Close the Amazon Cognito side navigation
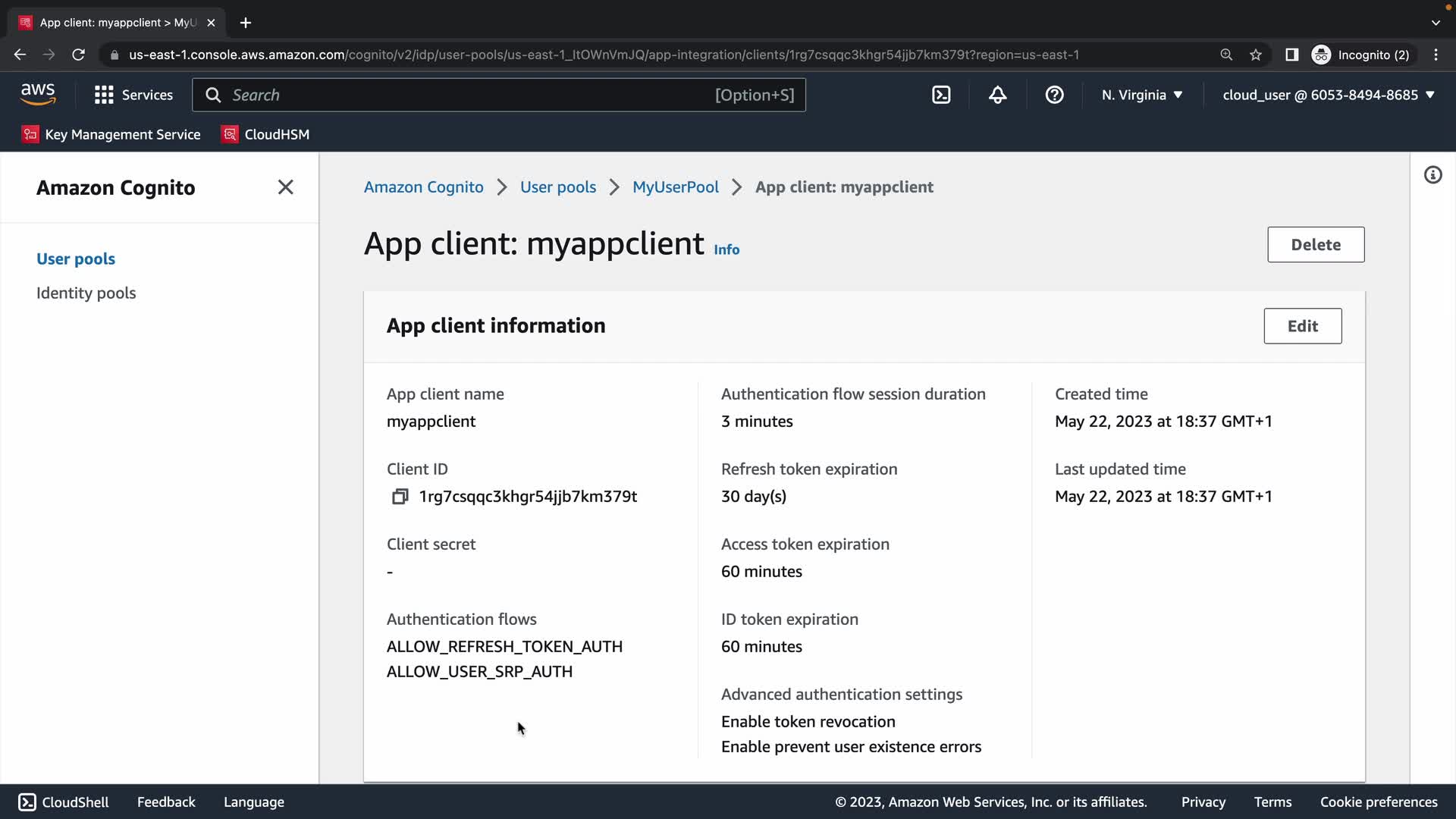Viewport: 1456px width, 819px height. 285,187
